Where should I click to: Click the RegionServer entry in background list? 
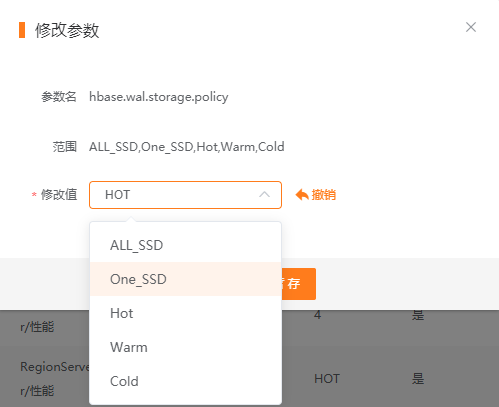55,367
